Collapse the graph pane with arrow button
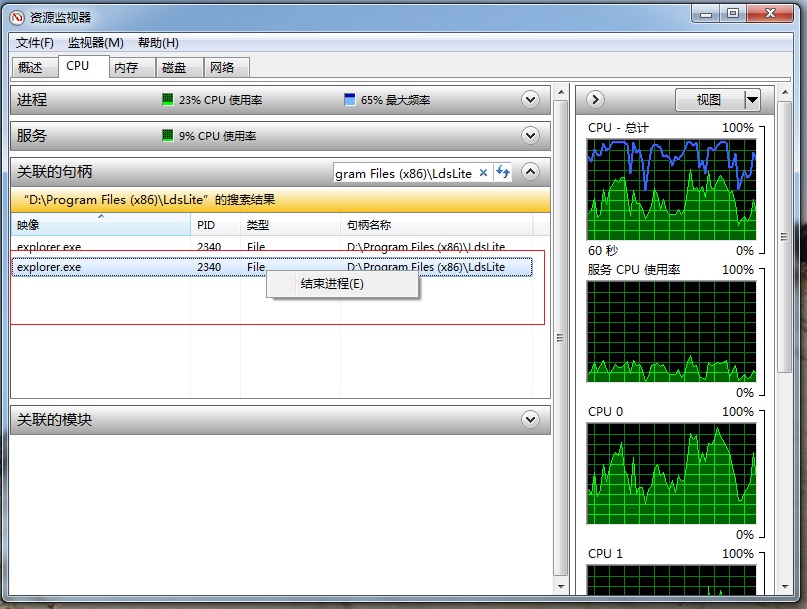Image resolution: width=807 pixels, height=609 pixels. [595, 99]
